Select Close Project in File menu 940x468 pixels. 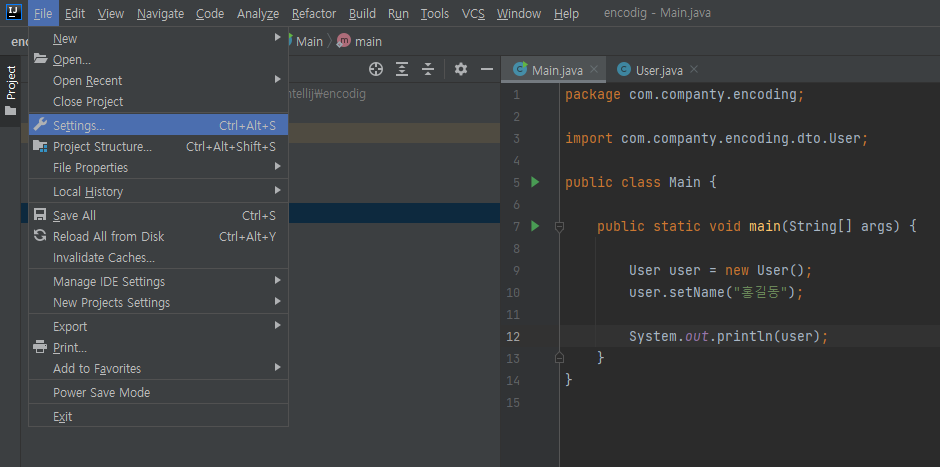point(158,101)
